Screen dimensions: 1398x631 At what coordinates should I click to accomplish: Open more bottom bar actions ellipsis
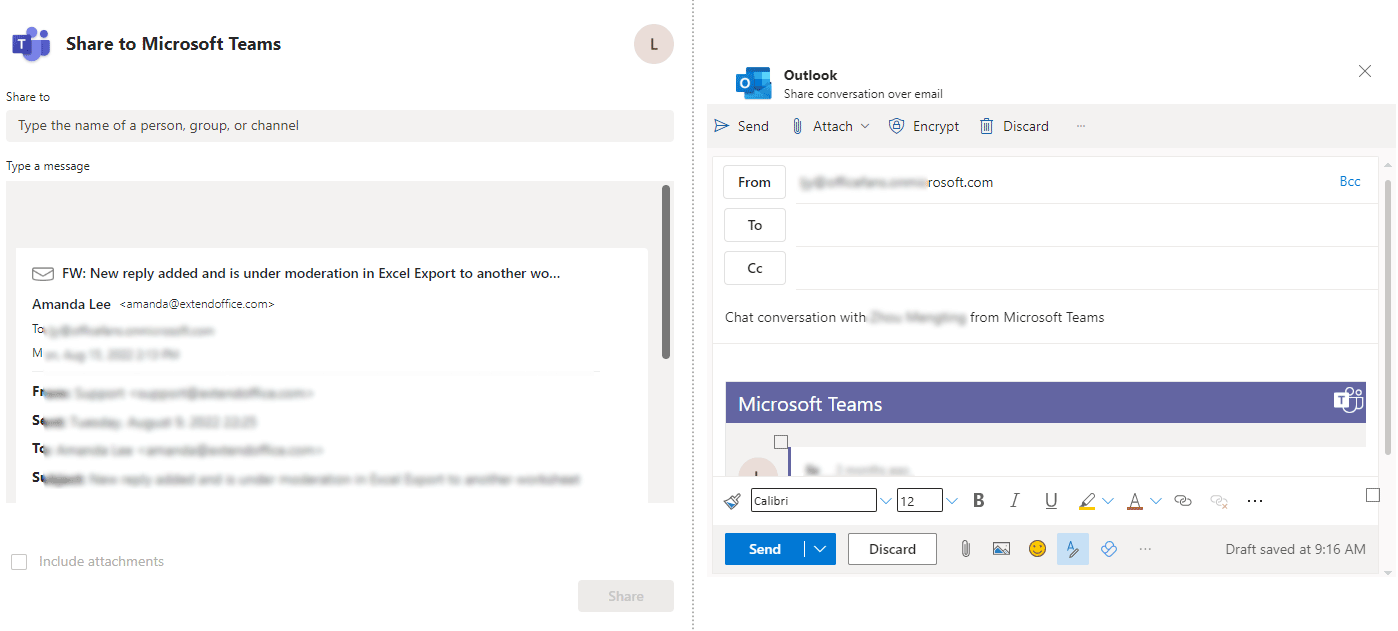[x=1145, y=549]
